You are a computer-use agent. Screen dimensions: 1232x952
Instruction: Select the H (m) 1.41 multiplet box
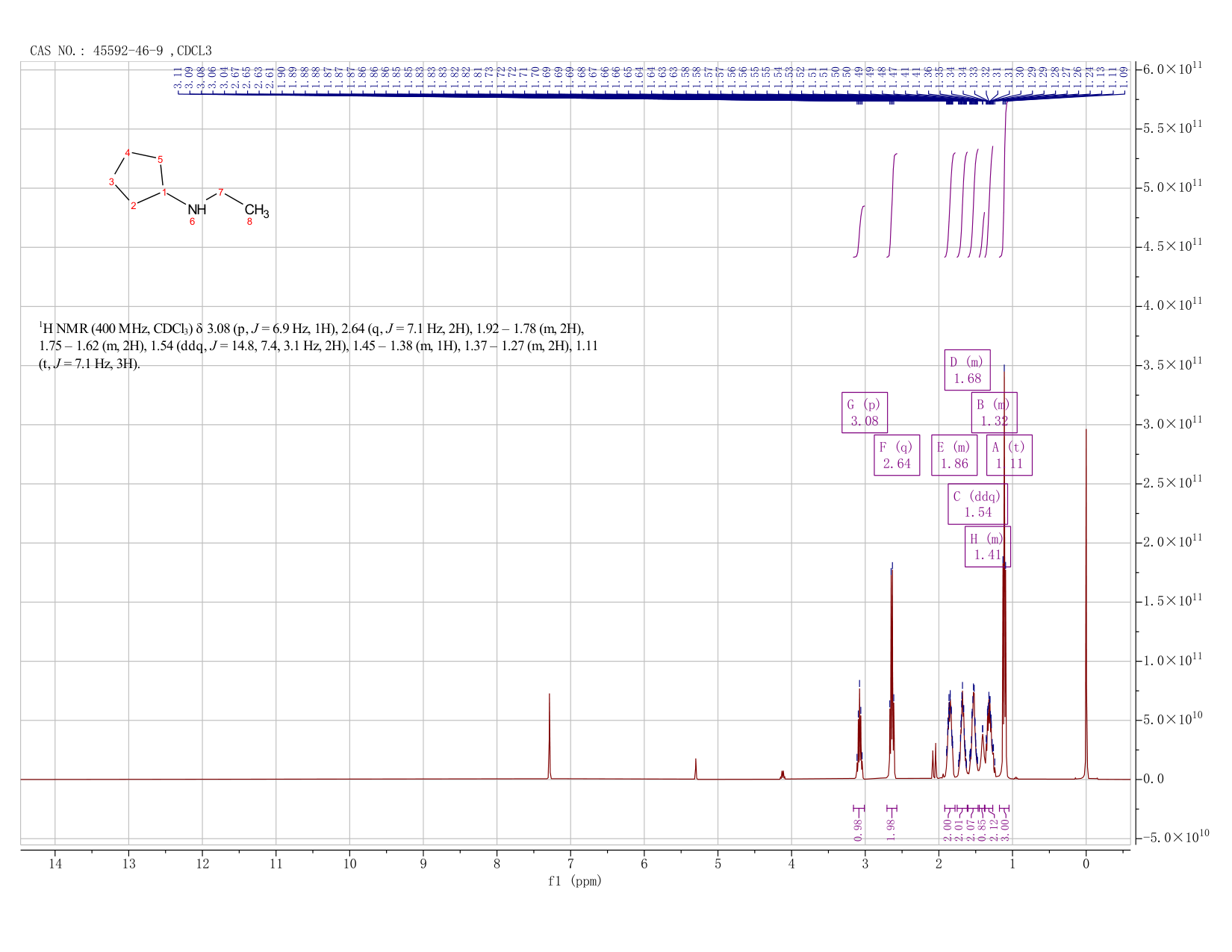[988, 547]
